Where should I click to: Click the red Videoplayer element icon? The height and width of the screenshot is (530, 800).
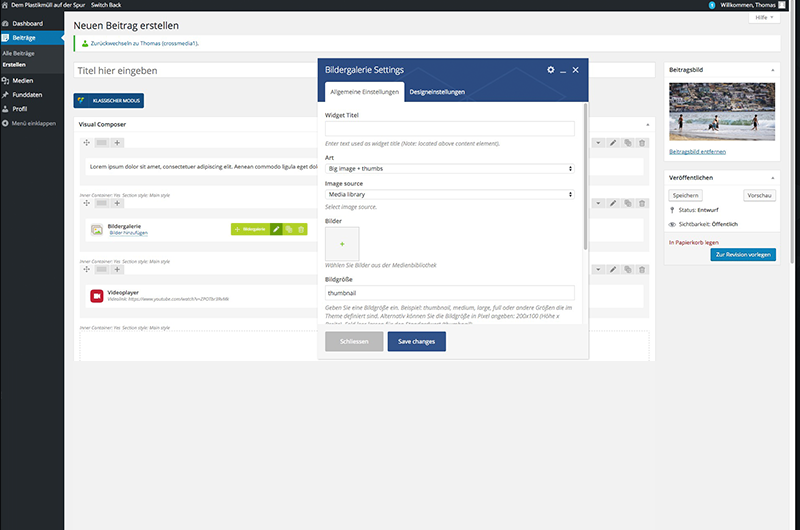coord(97,295)
